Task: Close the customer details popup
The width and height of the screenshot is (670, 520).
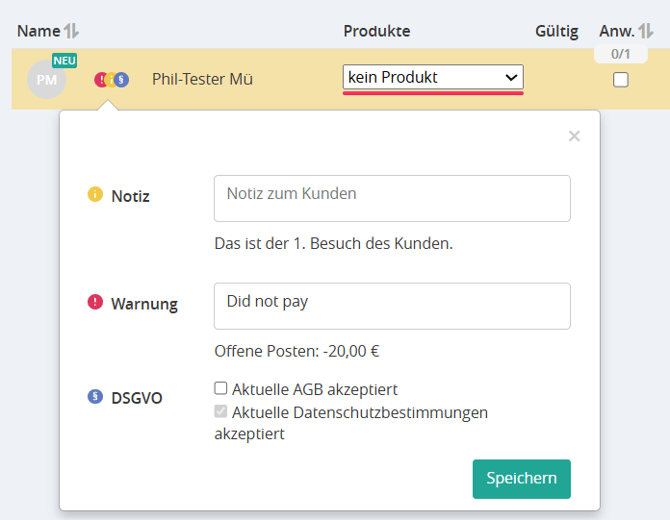Action: 574,136
